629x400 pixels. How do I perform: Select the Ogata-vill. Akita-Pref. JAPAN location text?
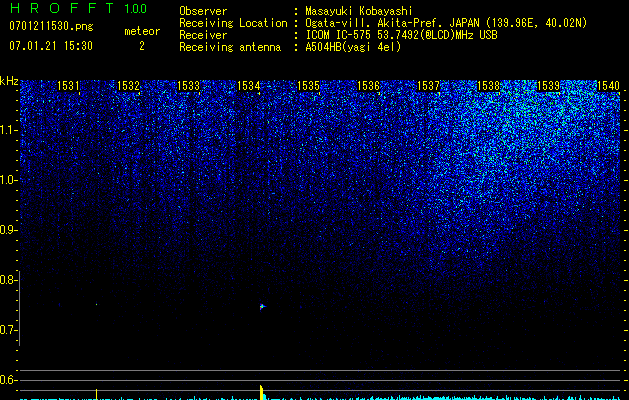(x=446, y=23)
